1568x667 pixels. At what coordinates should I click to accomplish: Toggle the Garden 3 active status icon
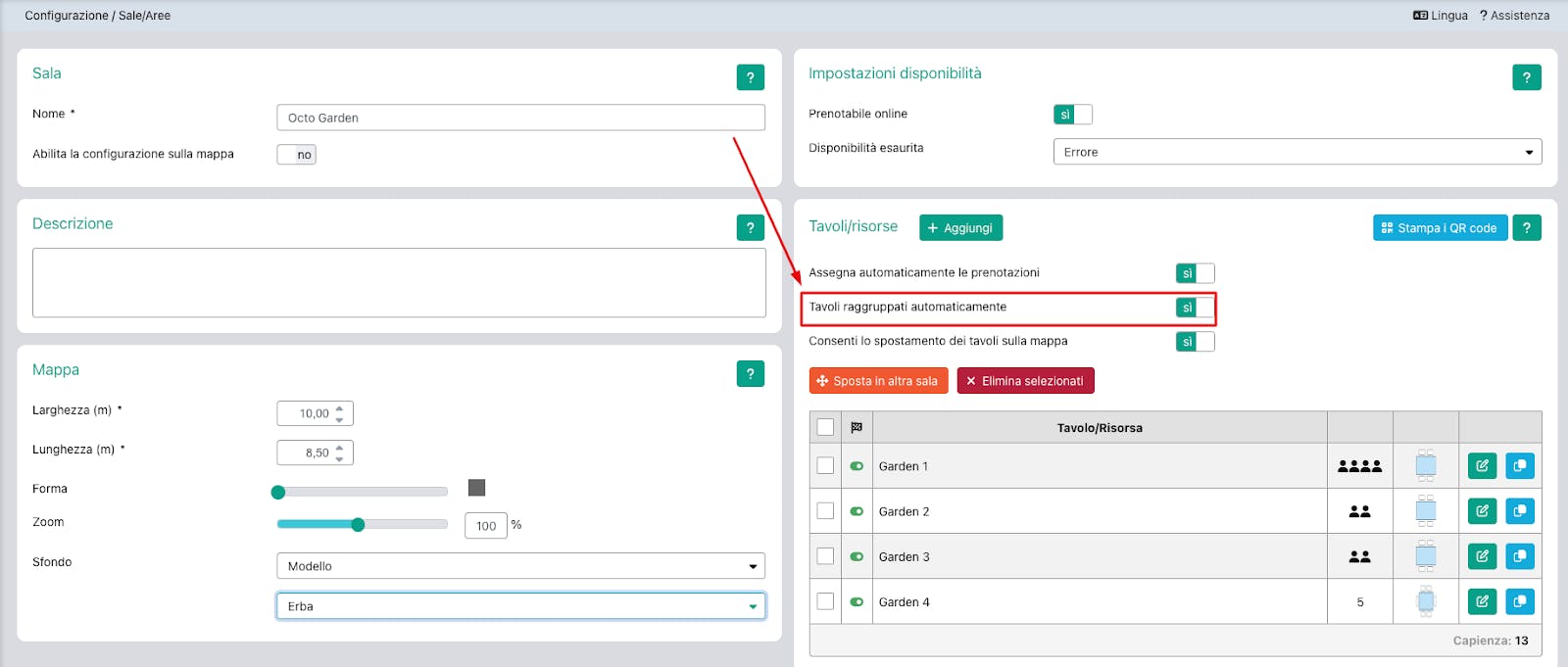click(857, 556)
